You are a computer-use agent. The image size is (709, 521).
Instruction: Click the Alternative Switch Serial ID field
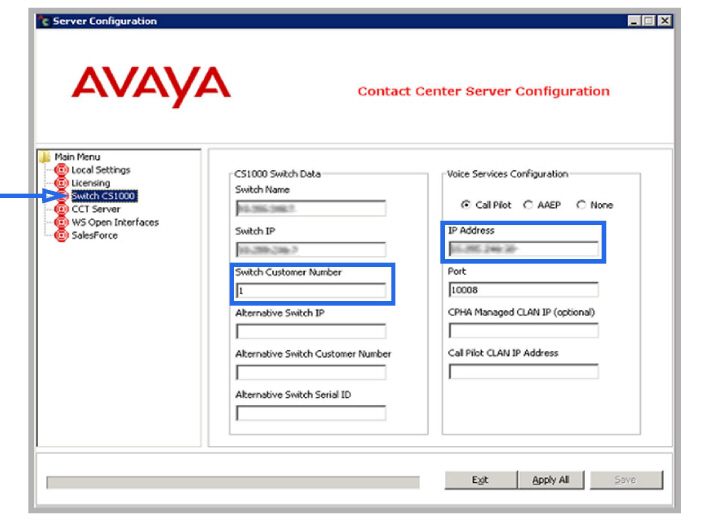point(311,413)
